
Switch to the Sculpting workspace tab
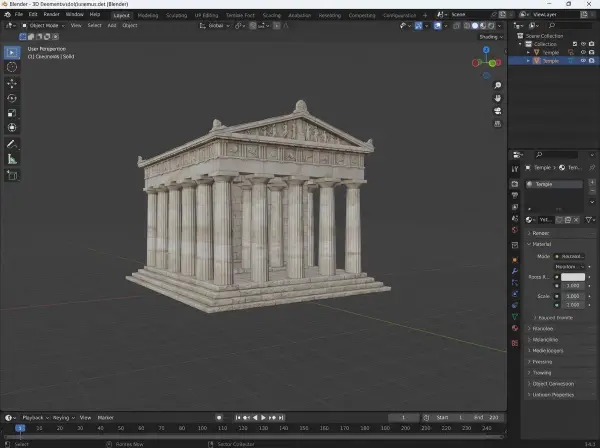(x=176, y=15)
